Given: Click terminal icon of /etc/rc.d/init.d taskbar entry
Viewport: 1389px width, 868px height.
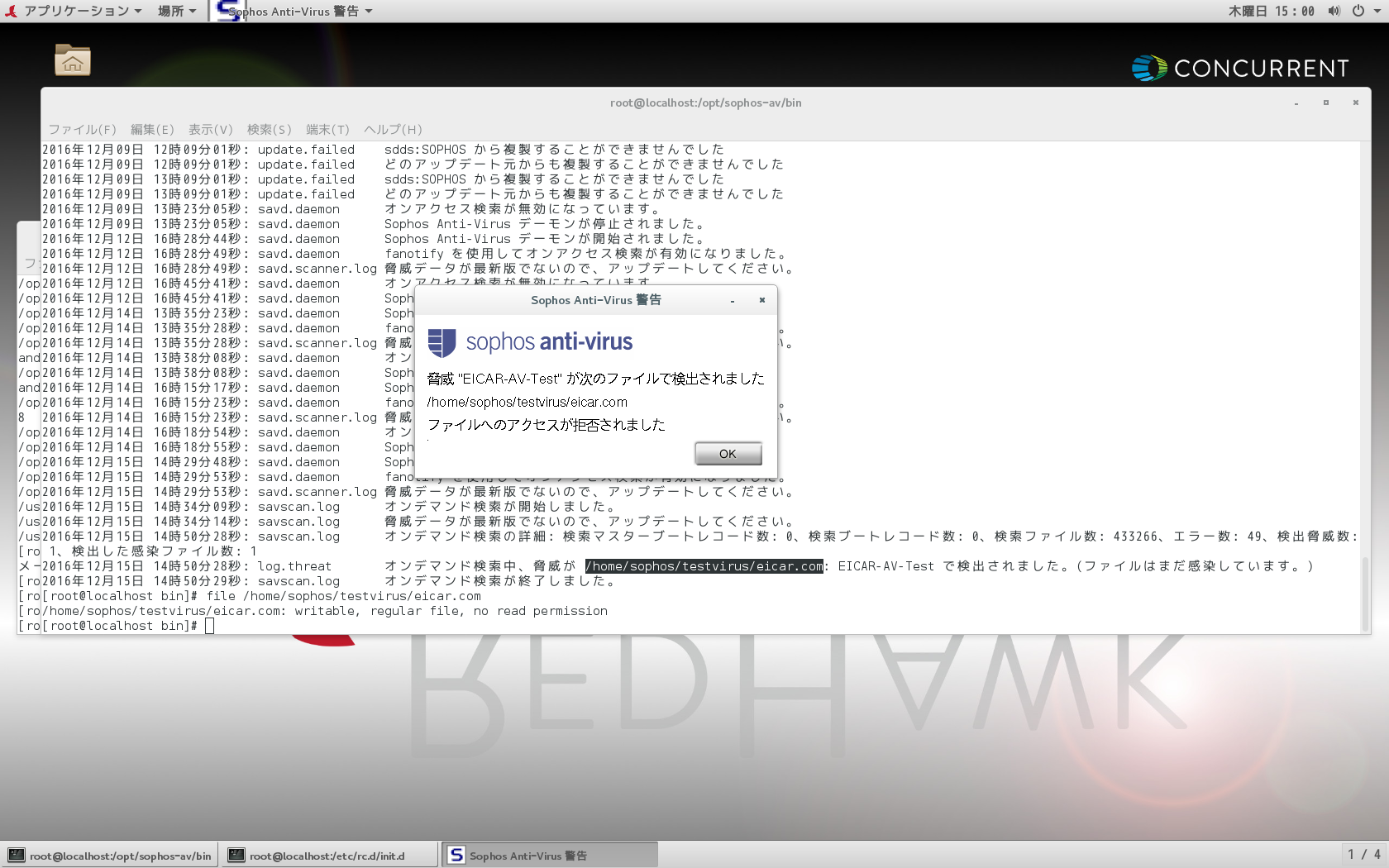Looking at the screenshot, I should 236,856.
